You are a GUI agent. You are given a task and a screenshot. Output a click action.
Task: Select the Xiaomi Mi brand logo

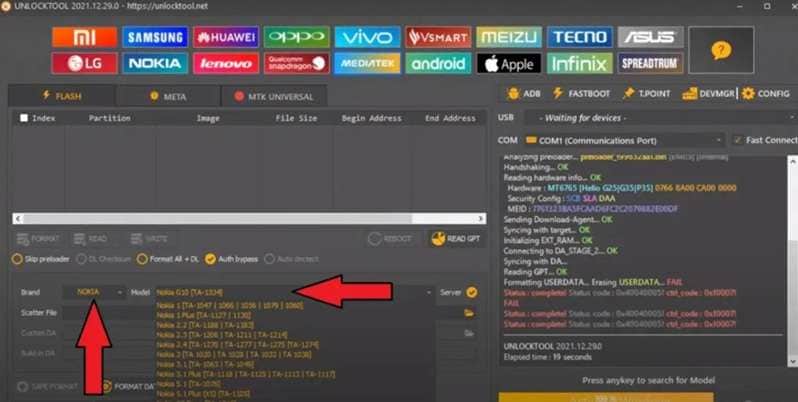[x=84, y=37]
